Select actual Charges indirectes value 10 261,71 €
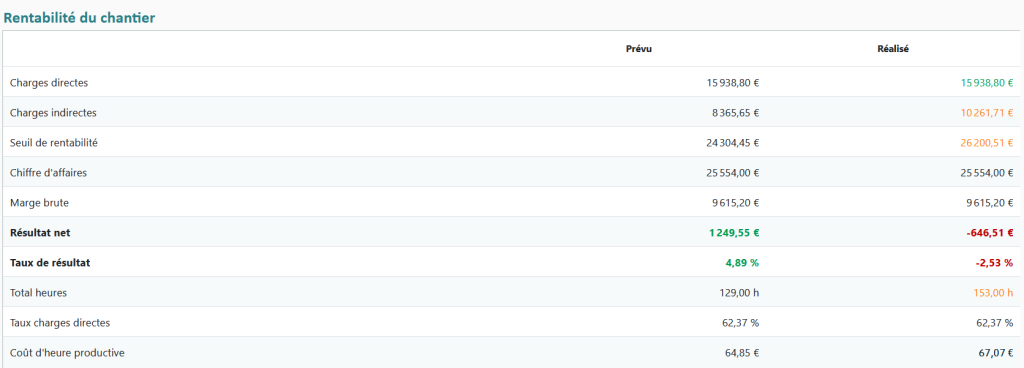Screen dimensions: 1024x368 (x=987, y=113)
